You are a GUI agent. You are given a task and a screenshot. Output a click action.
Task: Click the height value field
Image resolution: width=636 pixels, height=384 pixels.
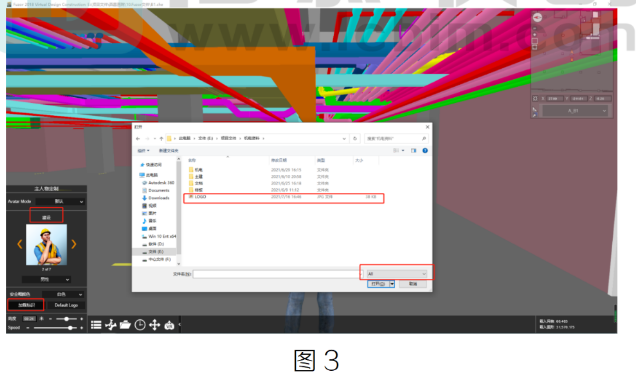tap(30, 319)
